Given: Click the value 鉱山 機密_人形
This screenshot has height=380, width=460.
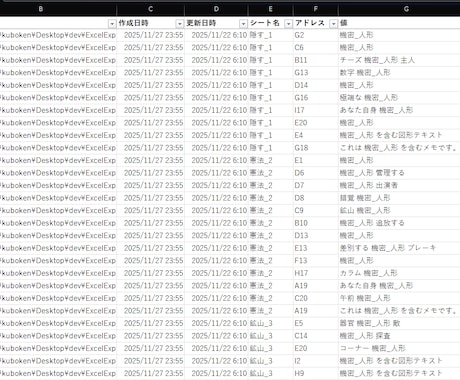Looking at the screenshot, I should click(x=365, y=210).
